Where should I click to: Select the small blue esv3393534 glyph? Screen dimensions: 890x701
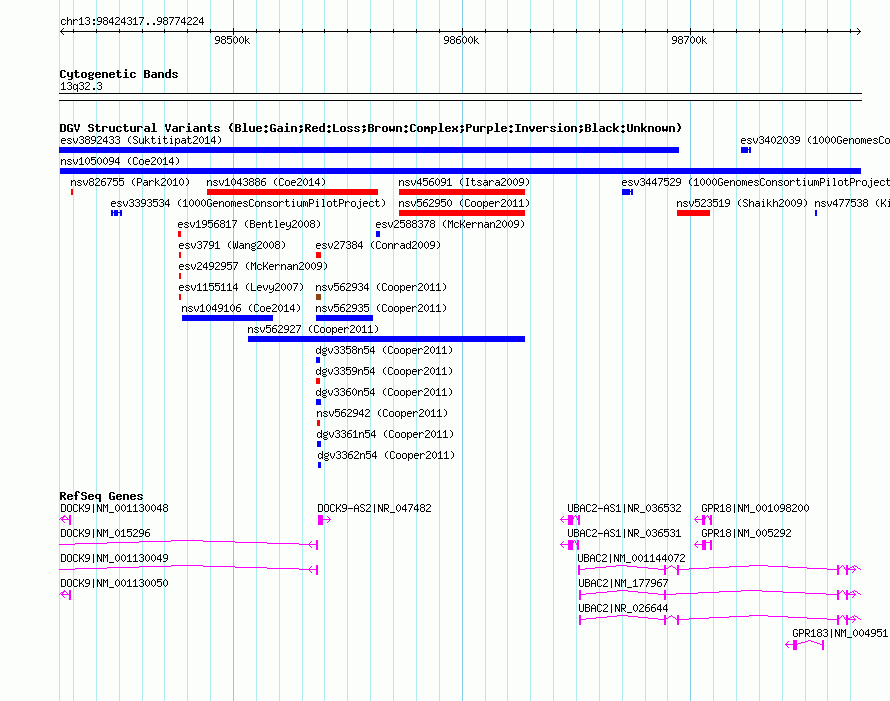pos(116,213)
